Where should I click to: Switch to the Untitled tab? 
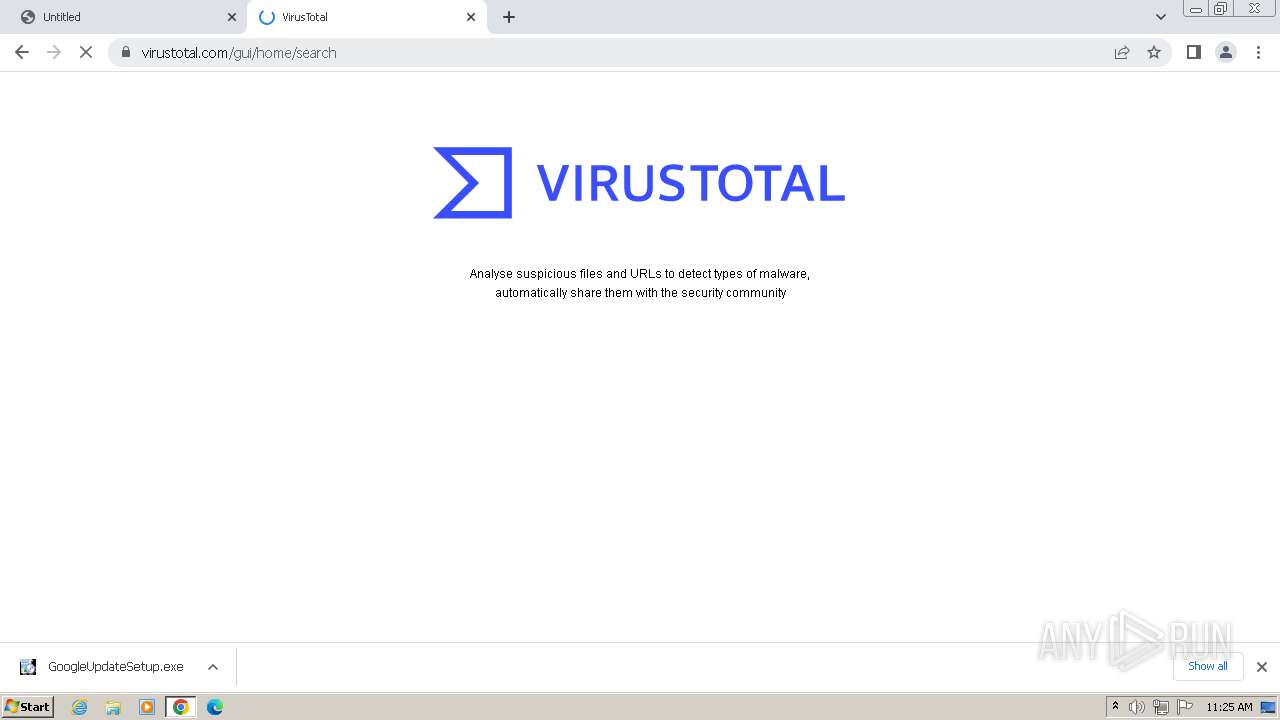click(125, 17)
